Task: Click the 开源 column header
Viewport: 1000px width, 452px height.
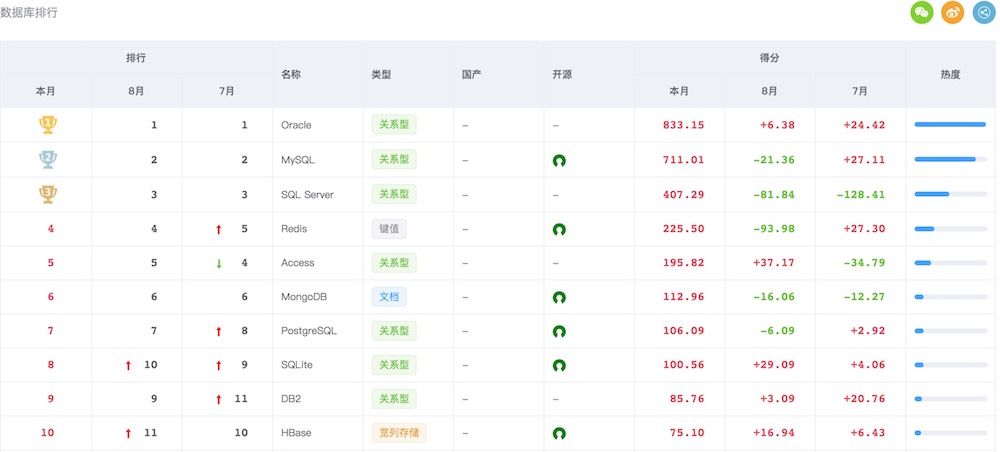Action: click(562, 74)
